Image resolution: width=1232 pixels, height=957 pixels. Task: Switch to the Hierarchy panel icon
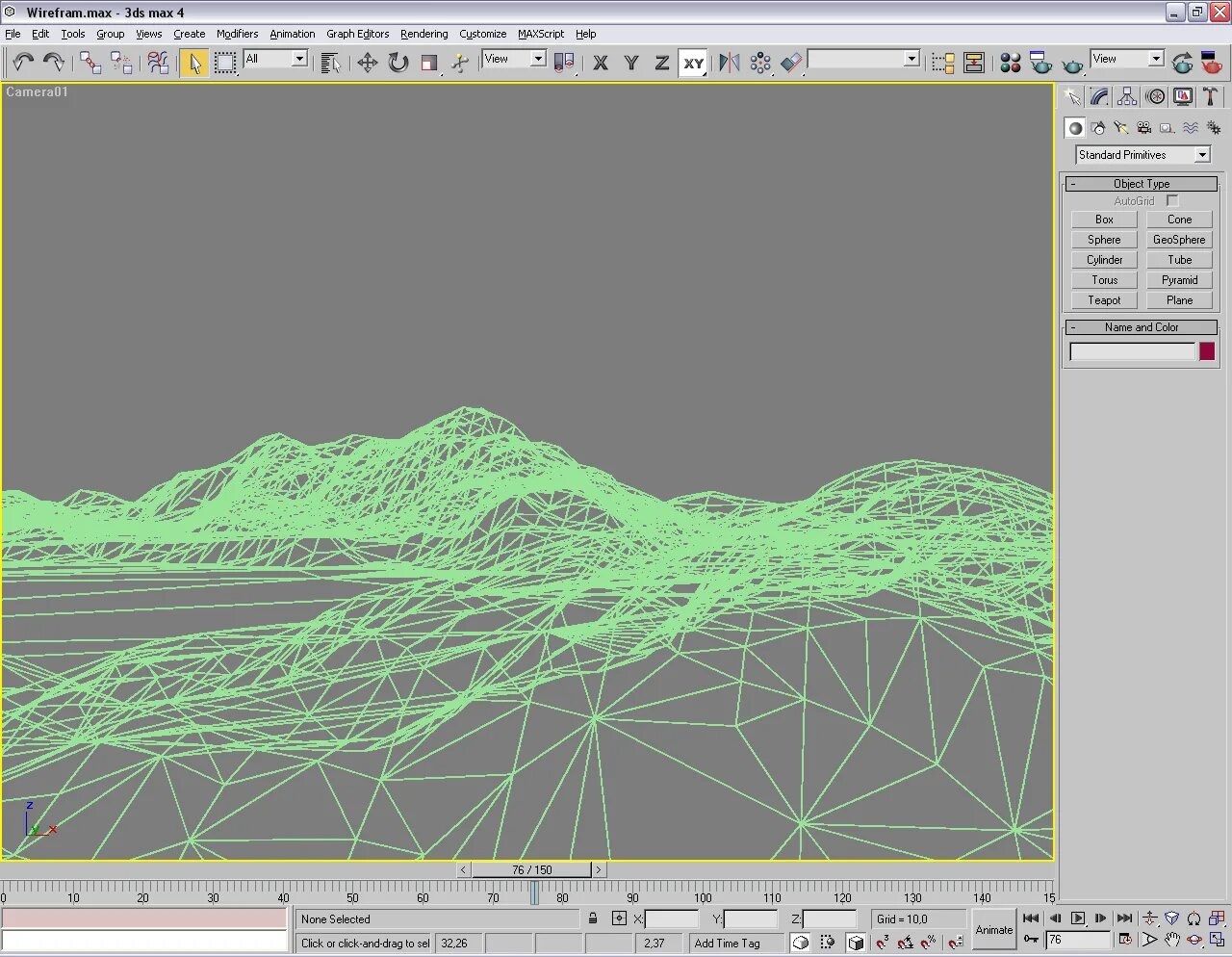1127,96
